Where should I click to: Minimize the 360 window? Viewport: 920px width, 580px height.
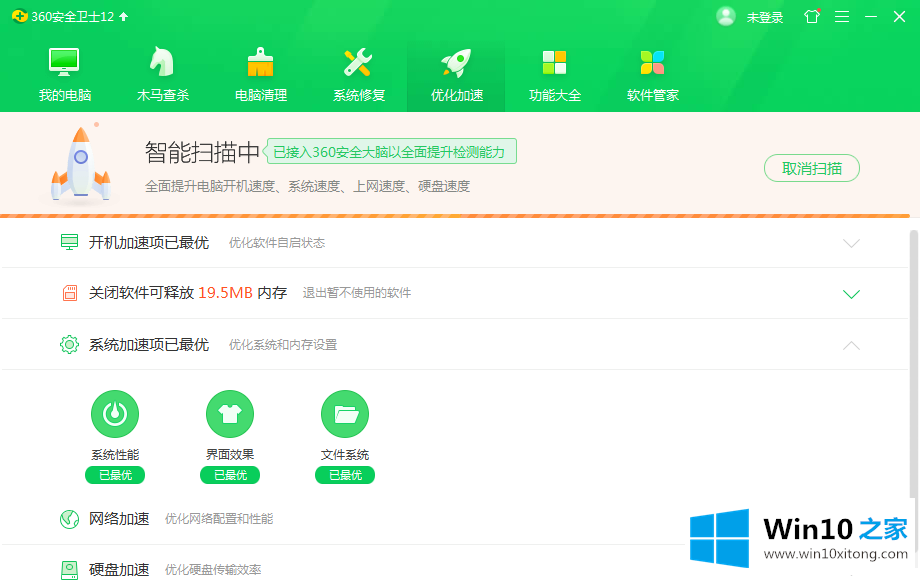(871, 16)
